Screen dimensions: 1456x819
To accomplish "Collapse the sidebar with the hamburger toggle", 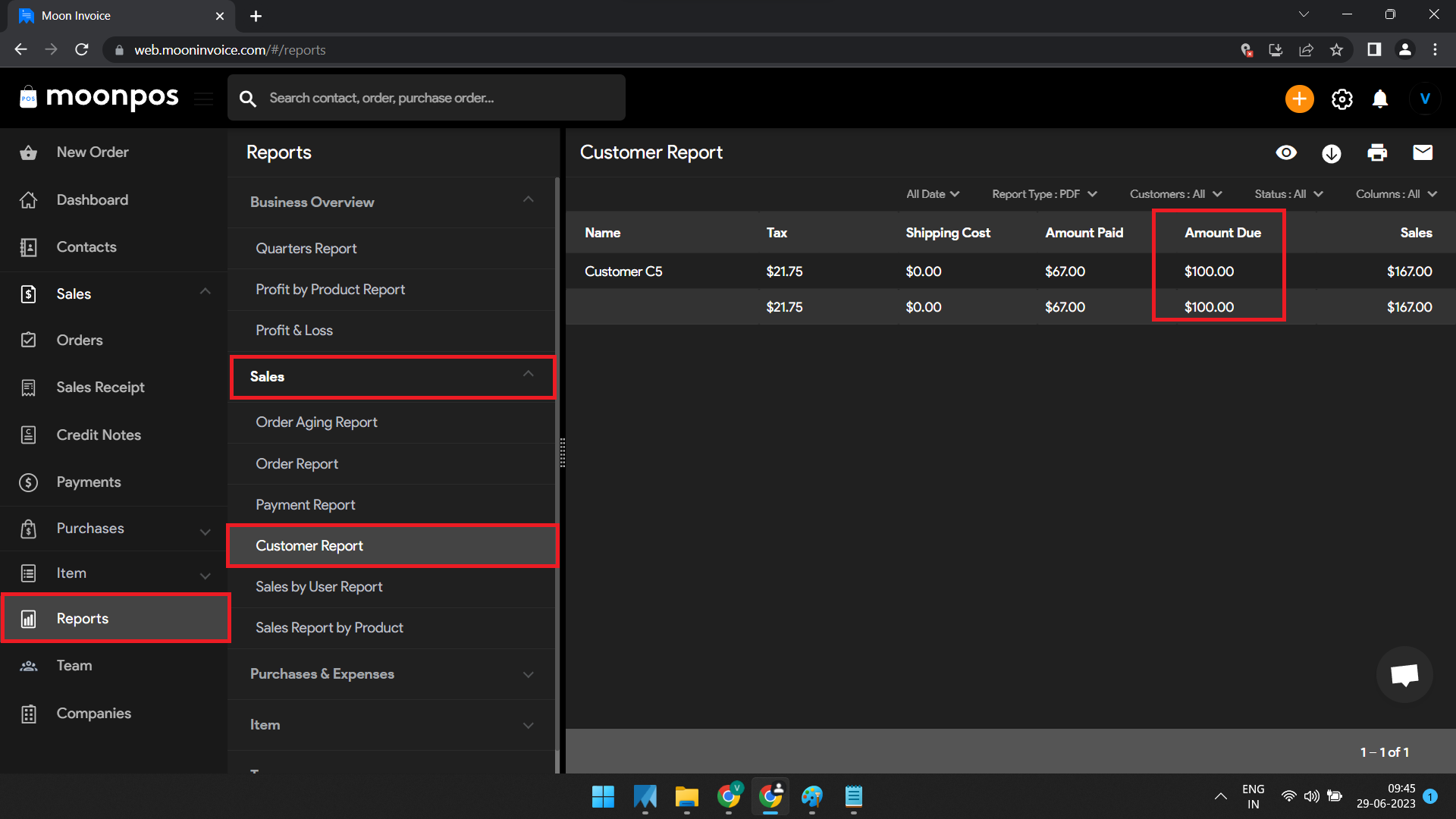I will [203, 99].
